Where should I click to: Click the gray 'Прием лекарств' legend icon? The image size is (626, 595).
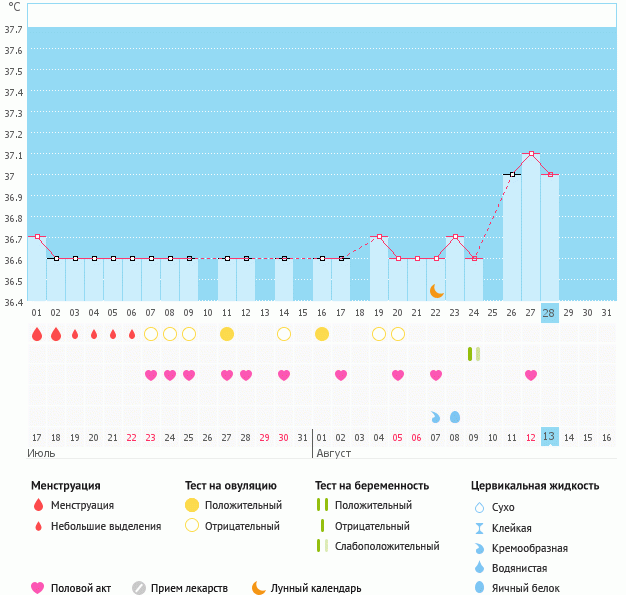139,588
